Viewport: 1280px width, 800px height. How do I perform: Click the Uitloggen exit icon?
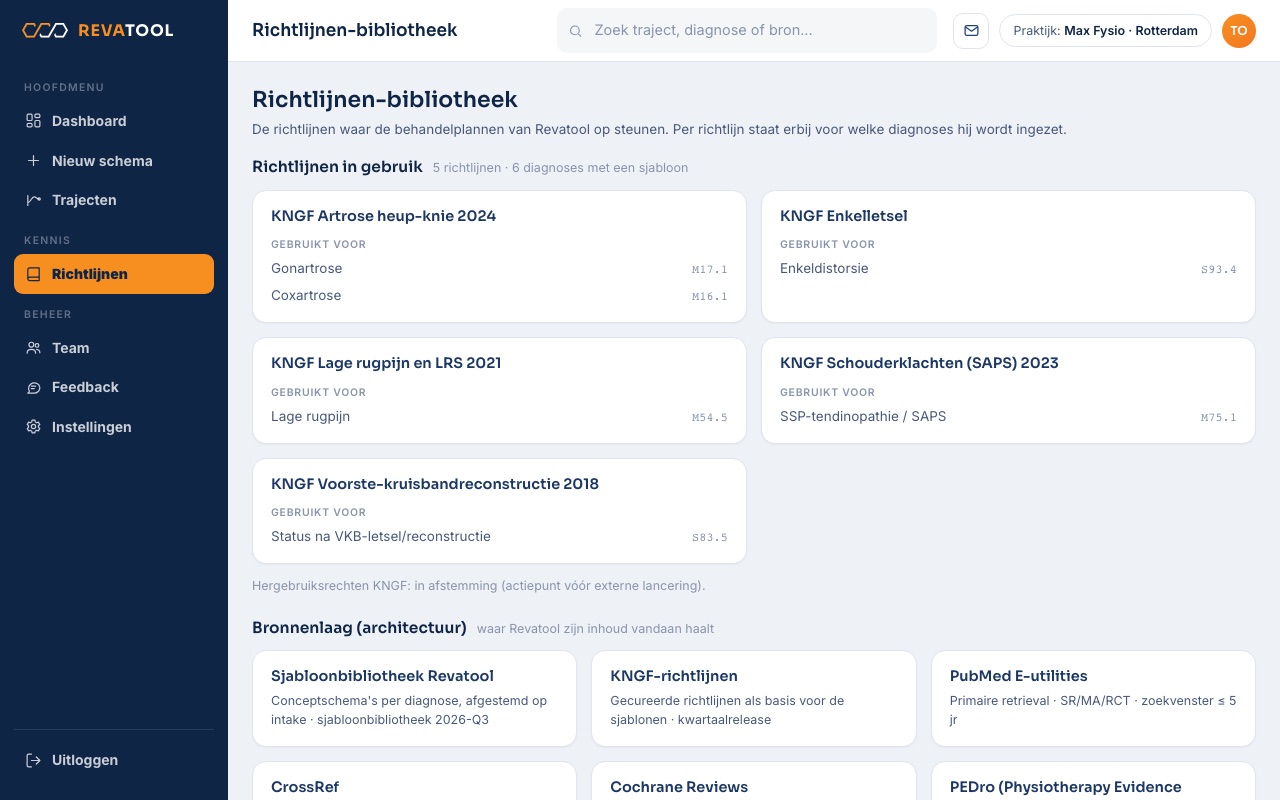[x=33, y=760]
